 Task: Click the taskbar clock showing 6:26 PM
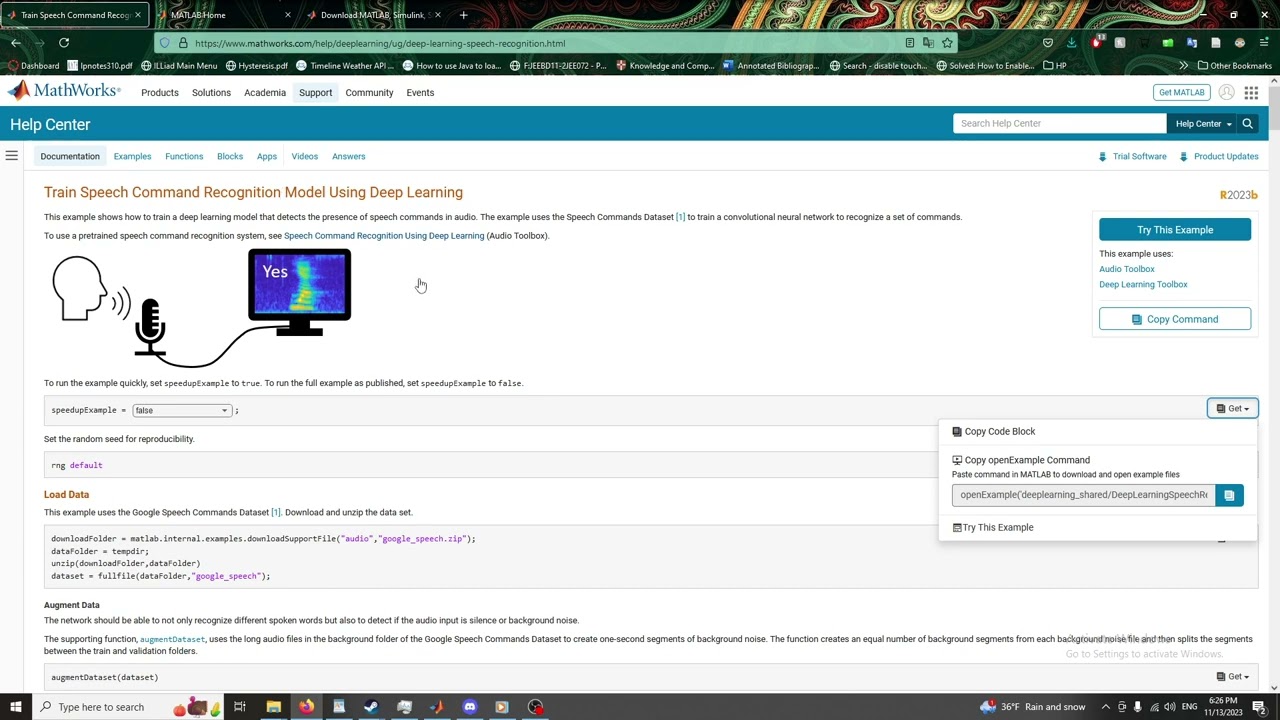tap(1224, 707)
